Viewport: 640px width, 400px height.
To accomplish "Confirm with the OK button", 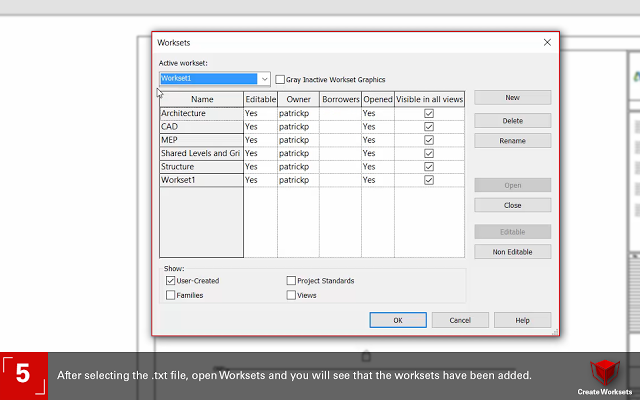I will [398, 320].
